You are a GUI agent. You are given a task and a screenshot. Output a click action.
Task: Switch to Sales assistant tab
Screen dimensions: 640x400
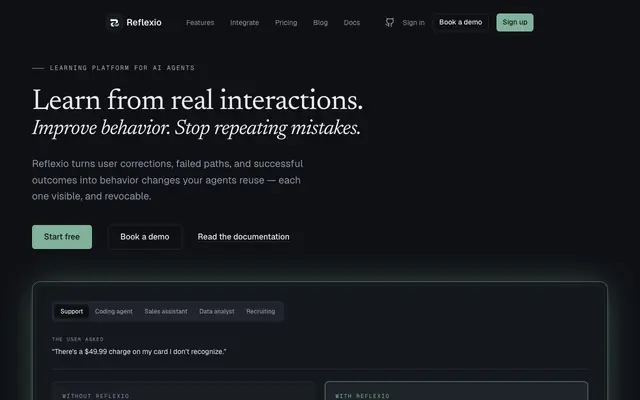(x=166, y=311)
